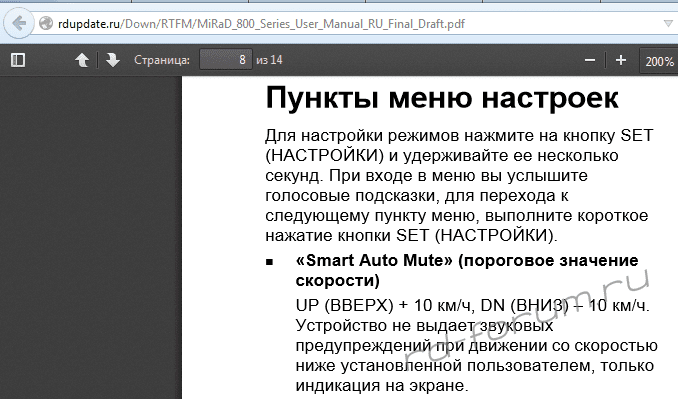Go to previous page with up arrow

click(x=82, y=60)
